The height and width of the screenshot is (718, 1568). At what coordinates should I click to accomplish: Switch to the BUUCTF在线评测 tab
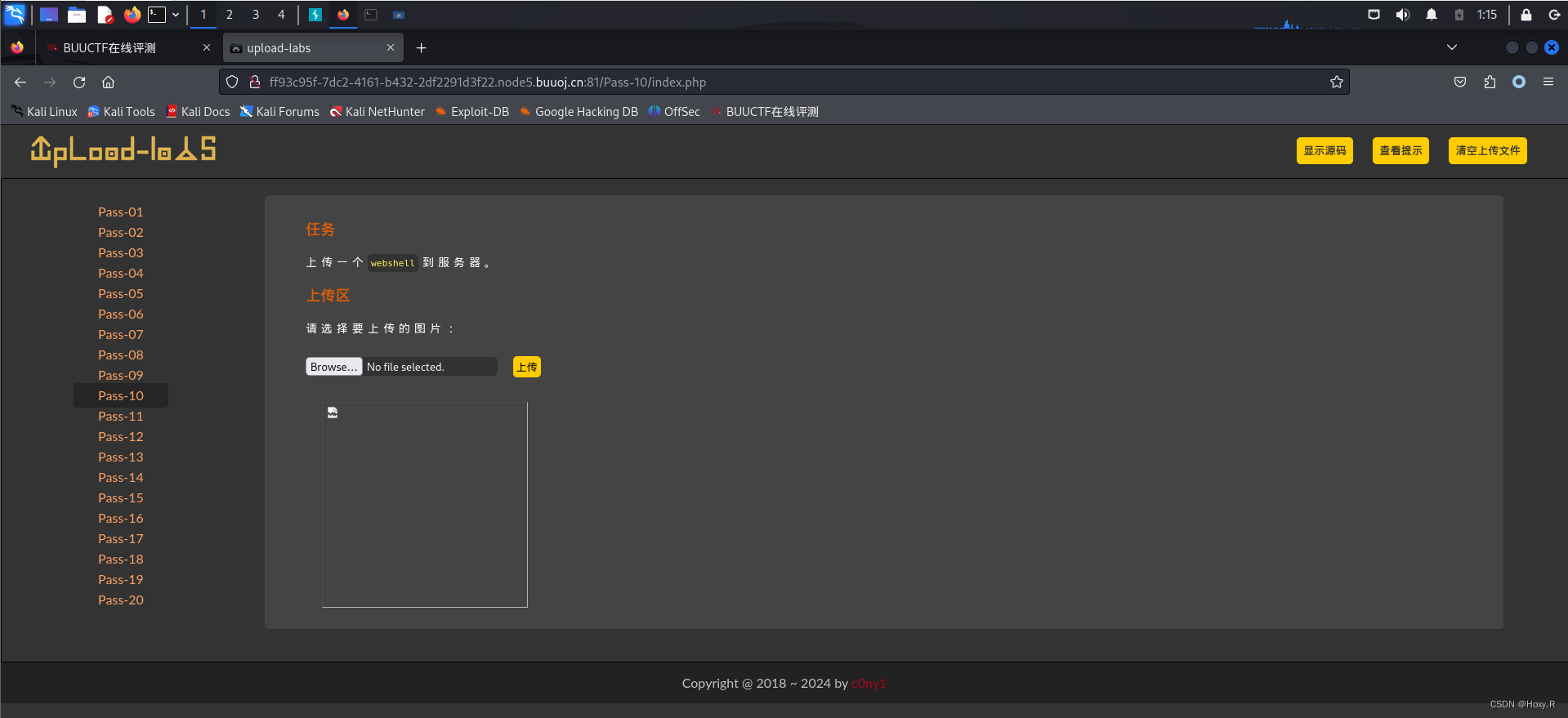tap(109, 48)
